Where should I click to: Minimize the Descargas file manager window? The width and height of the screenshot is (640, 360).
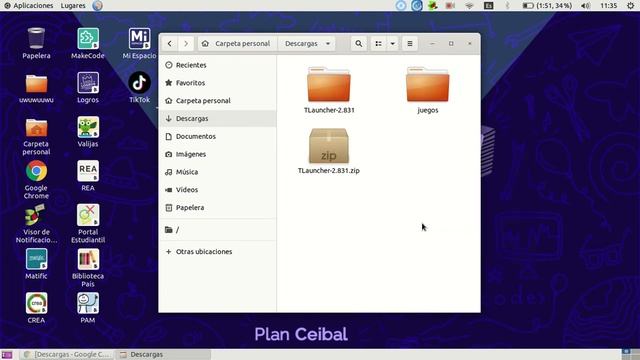point(432,44)
